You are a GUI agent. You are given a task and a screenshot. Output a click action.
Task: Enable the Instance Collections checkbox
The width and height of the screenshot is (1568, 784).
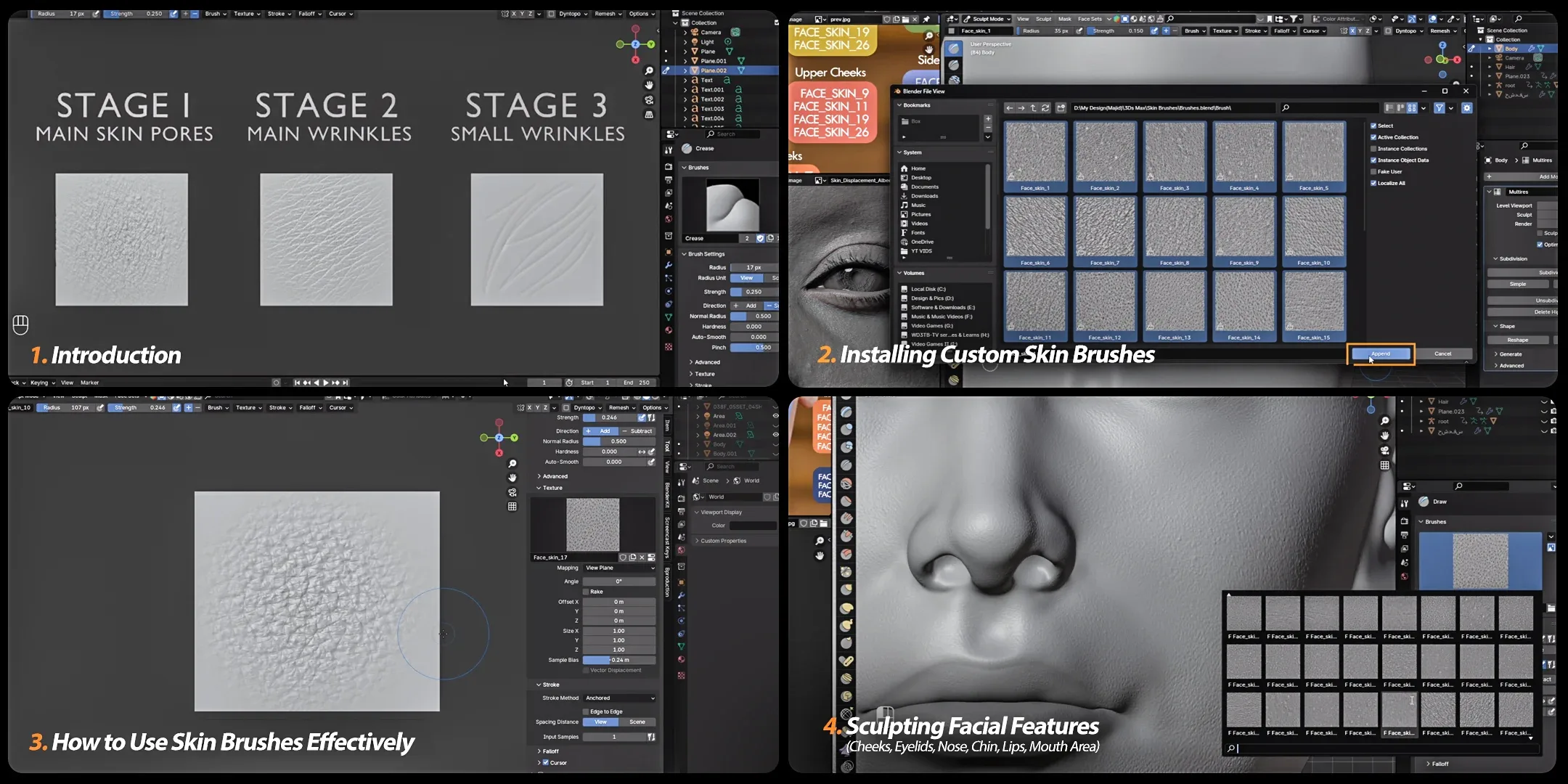[x=1373, y=149]
